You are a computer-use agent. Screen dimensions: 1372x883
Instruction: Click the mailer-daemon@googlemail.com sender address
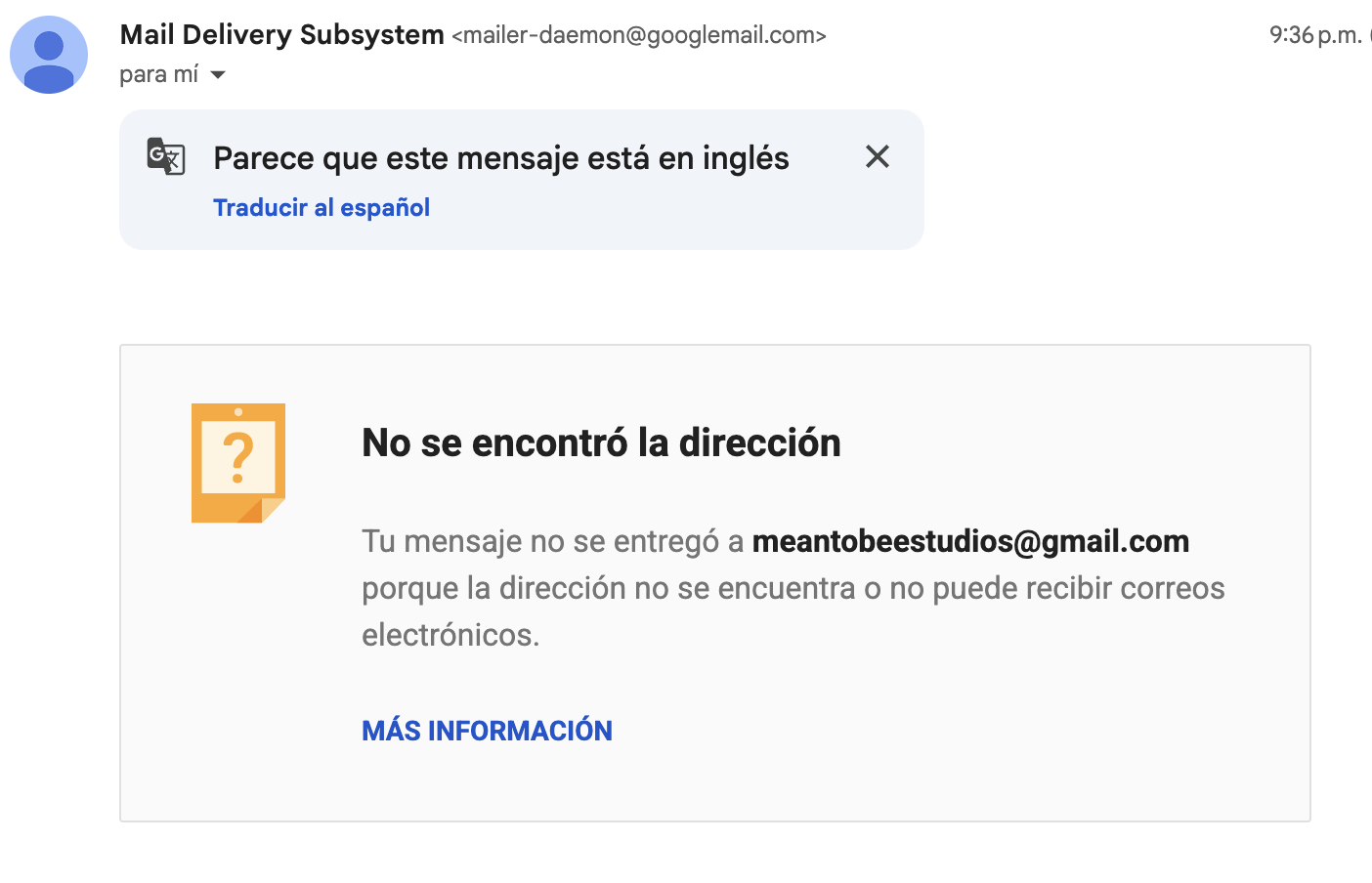pos(639,35)
